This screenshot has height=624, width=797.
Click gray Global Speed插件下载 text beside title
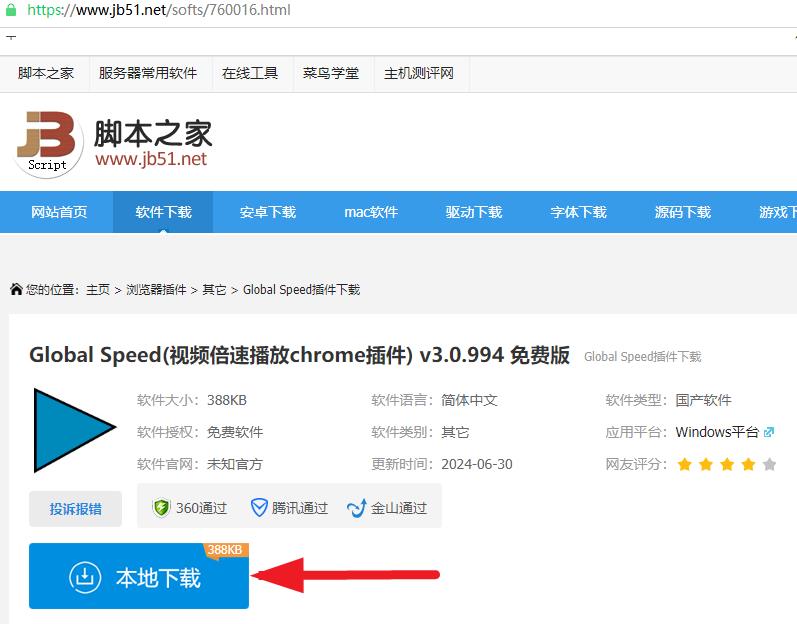coord(642,357)
